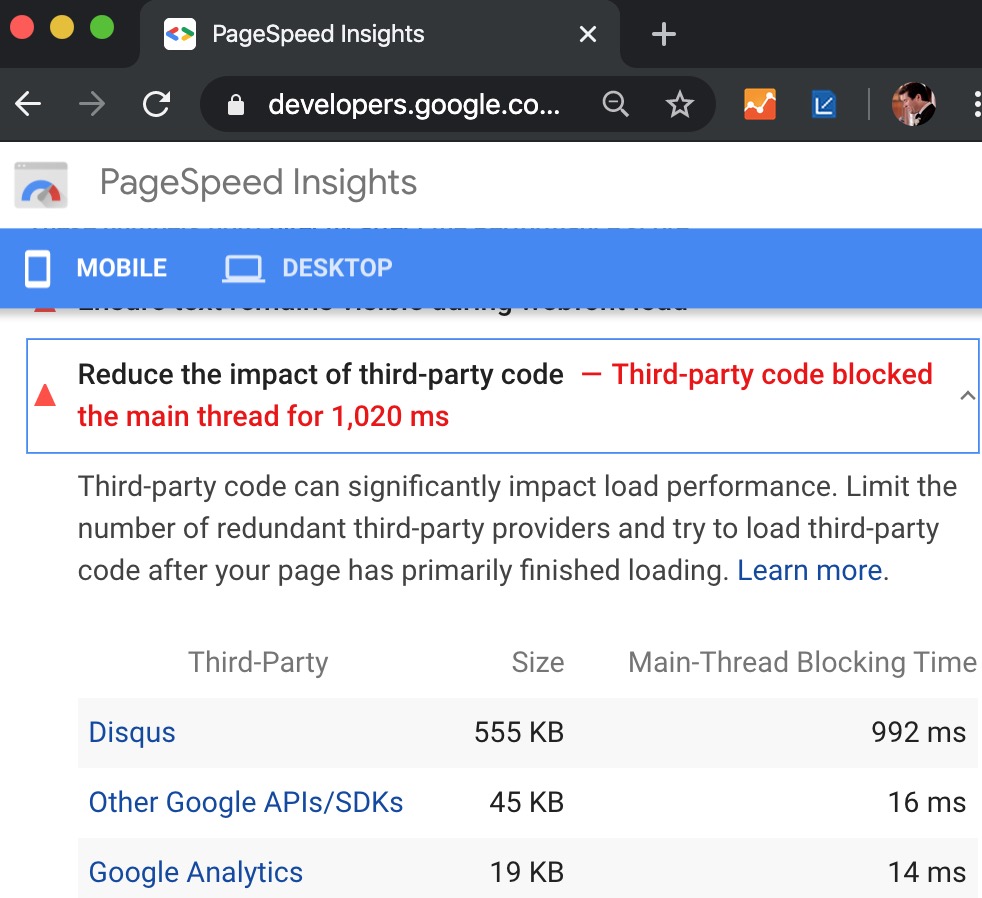
Task: Open the orange analytics chart extension
Action: click(x=760, y=104)
